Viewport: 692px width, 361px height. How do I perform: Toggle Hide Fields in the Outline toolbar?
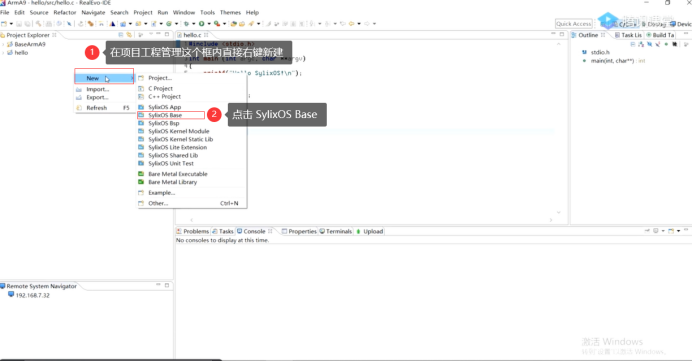[649, 44]
